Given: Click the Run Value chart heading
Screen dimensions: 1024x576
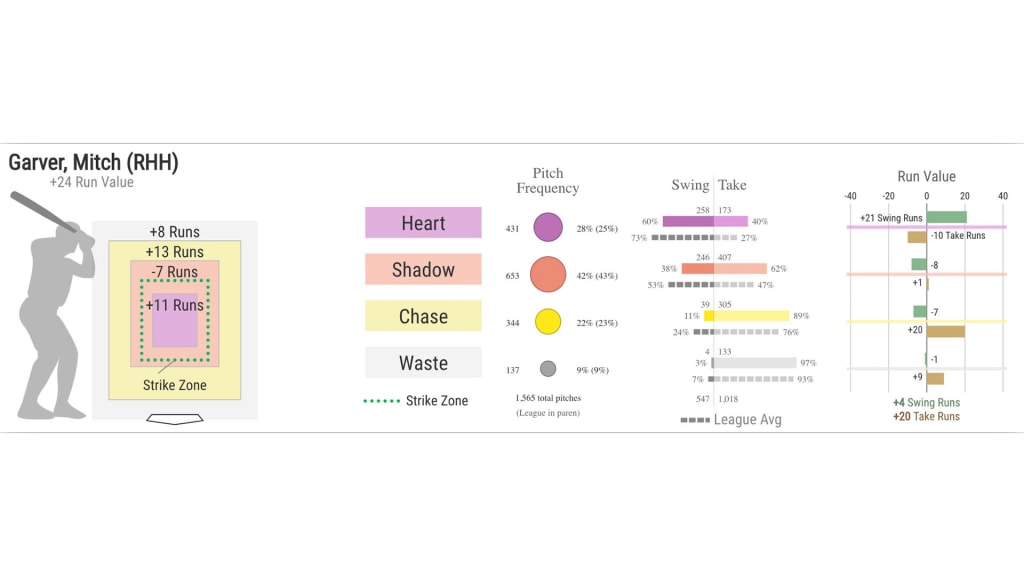Looking at the screenshot, I should [x=926, y=176].
